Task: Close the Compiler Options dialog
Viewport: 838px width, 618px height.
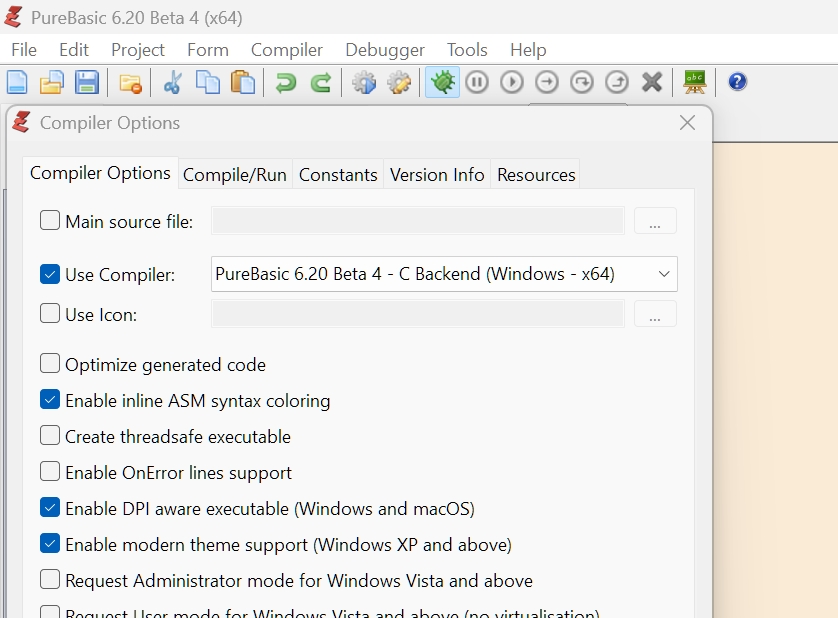Action: (687, 122)
